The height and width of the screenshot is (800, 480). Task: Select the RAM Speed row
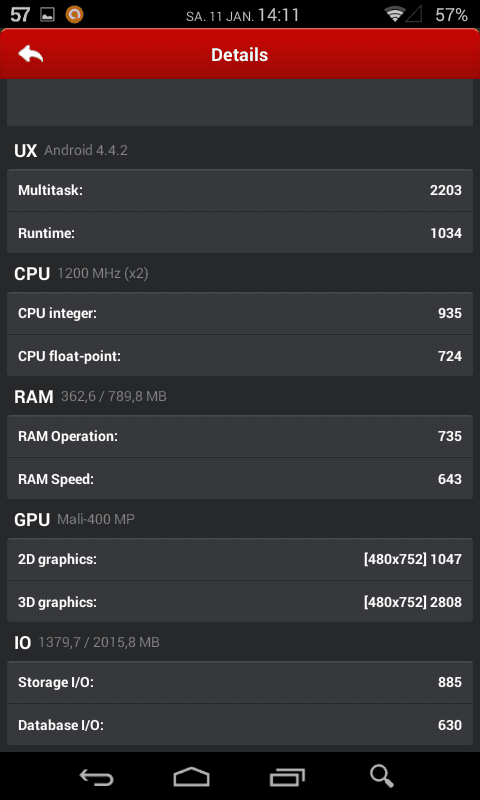[x=240, y=479]
